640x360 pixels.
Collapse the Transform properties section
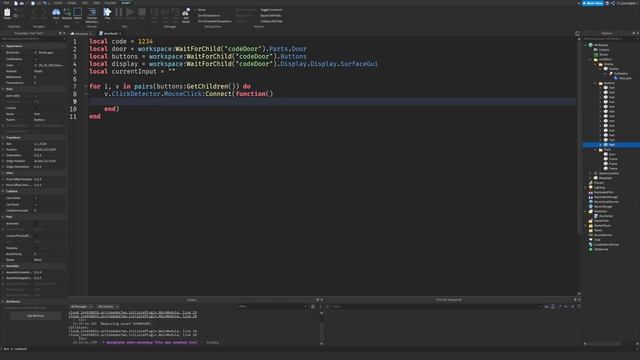pyautogui.click(x=3, y=138)
